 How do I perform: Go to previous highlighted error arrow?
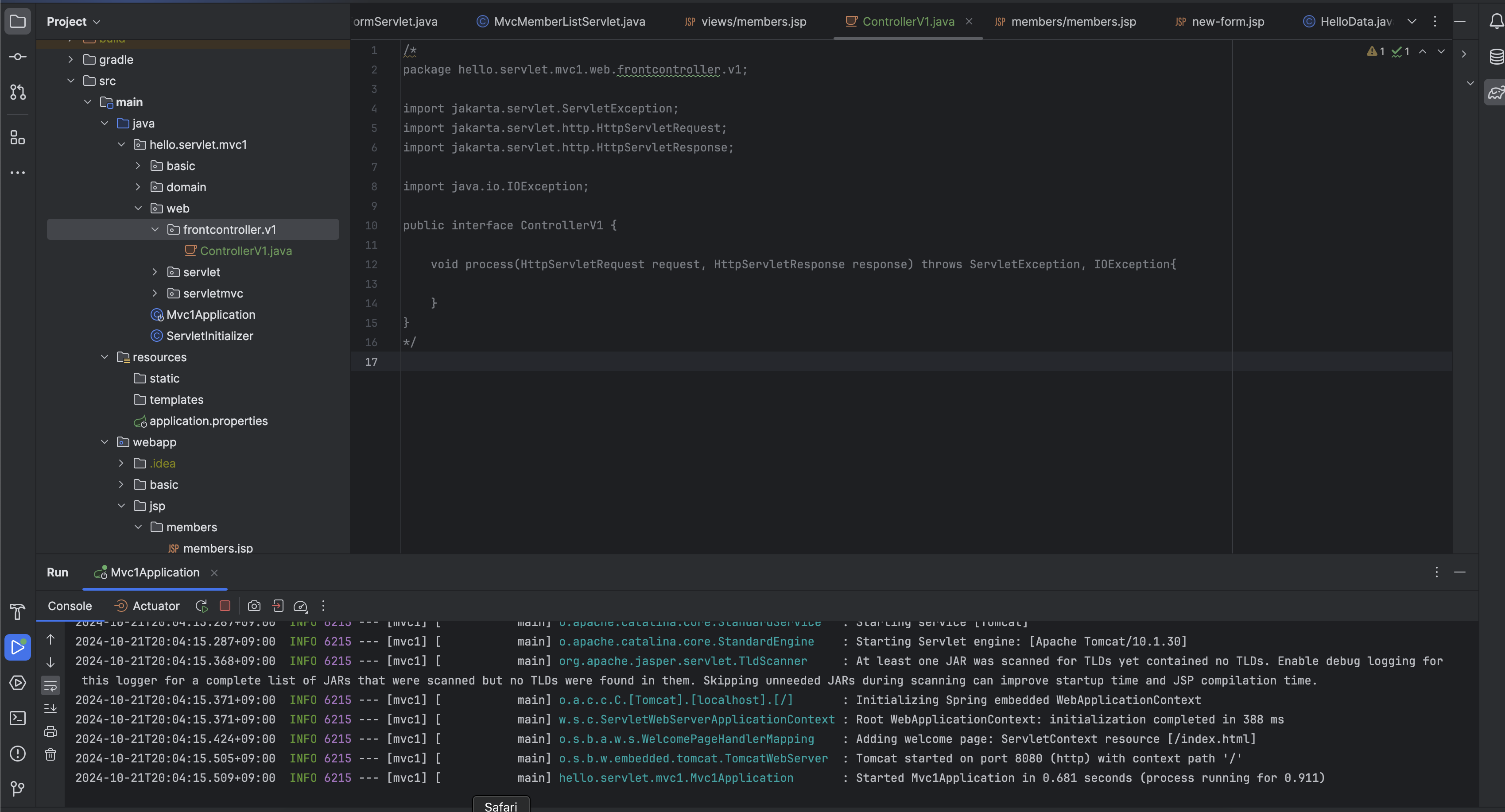[x=1423, y=51]
